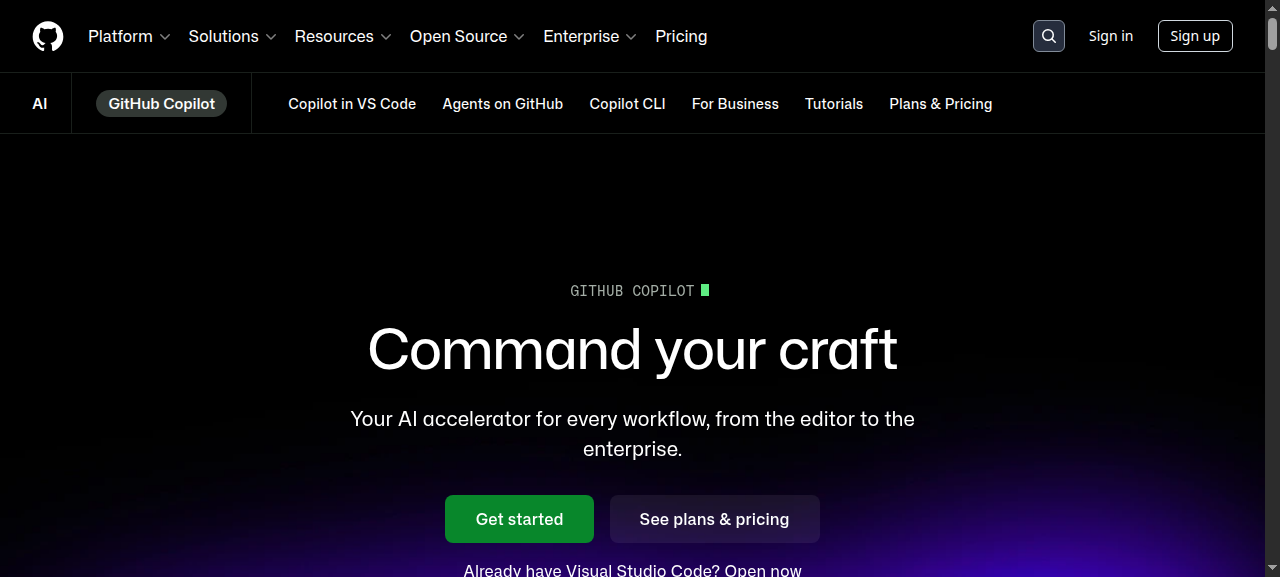Click the page vertical scrollbar thumb
Image resolution: width=1280 pixels, height=577 pixels.
tap(1272, 32)
